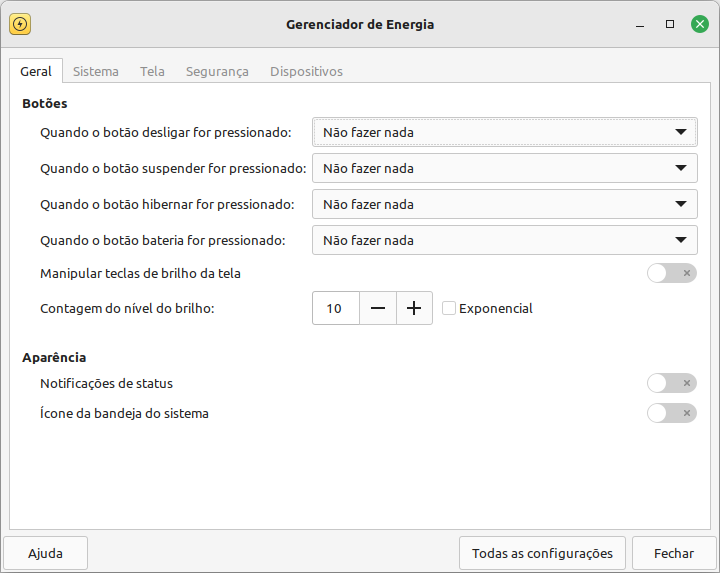Click the Ajuda button

[45, 553]
